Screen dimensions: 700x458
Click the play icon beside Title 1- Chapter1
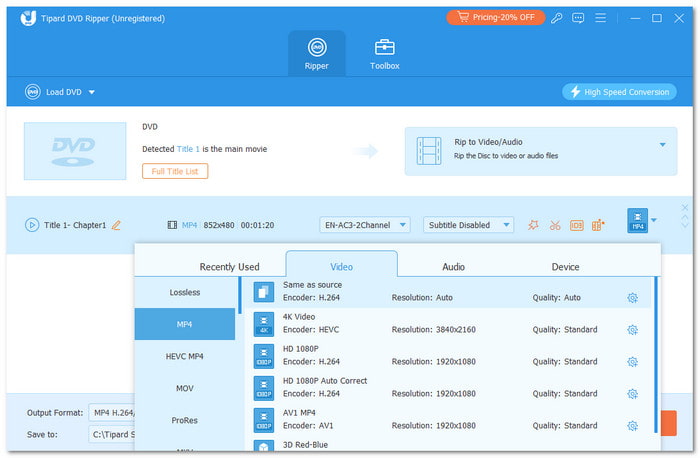[x=32, y=225]
